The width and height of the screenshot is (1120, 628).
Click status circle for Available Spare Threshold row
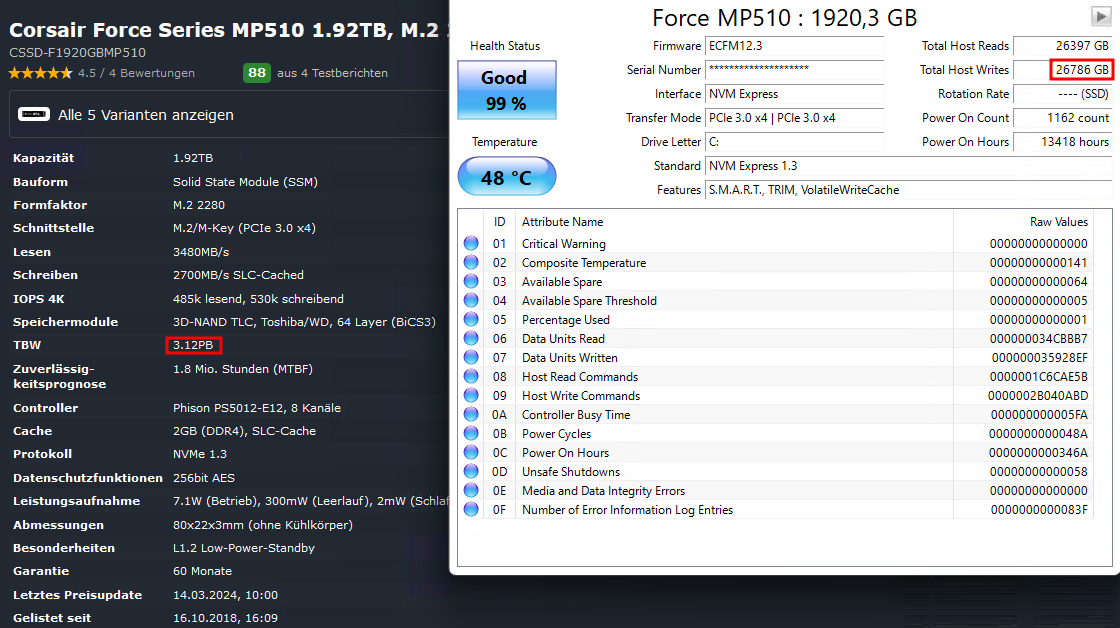click(471, 300)
